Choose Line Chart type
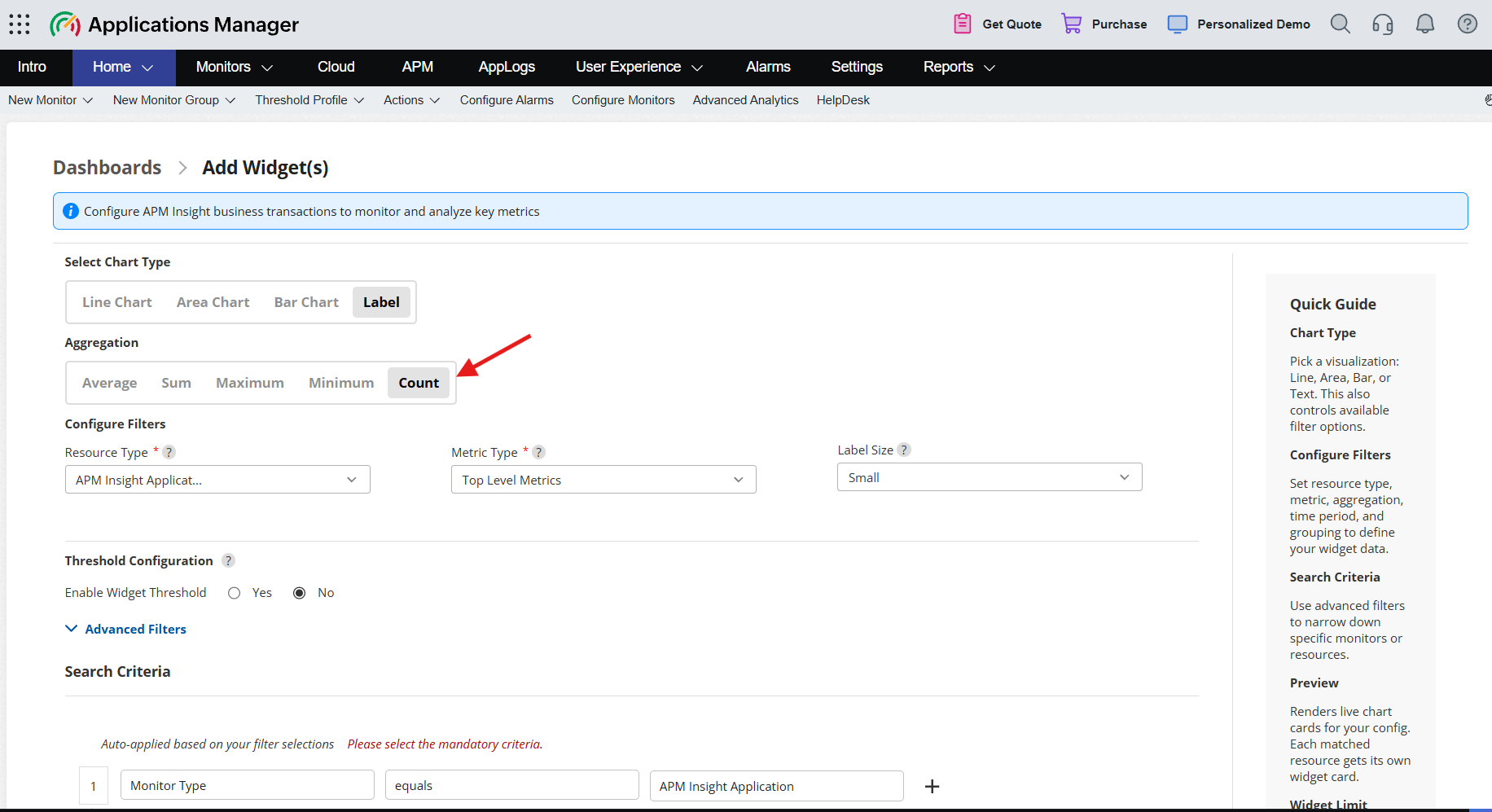 pyautogui.click(x=117, y=302)
